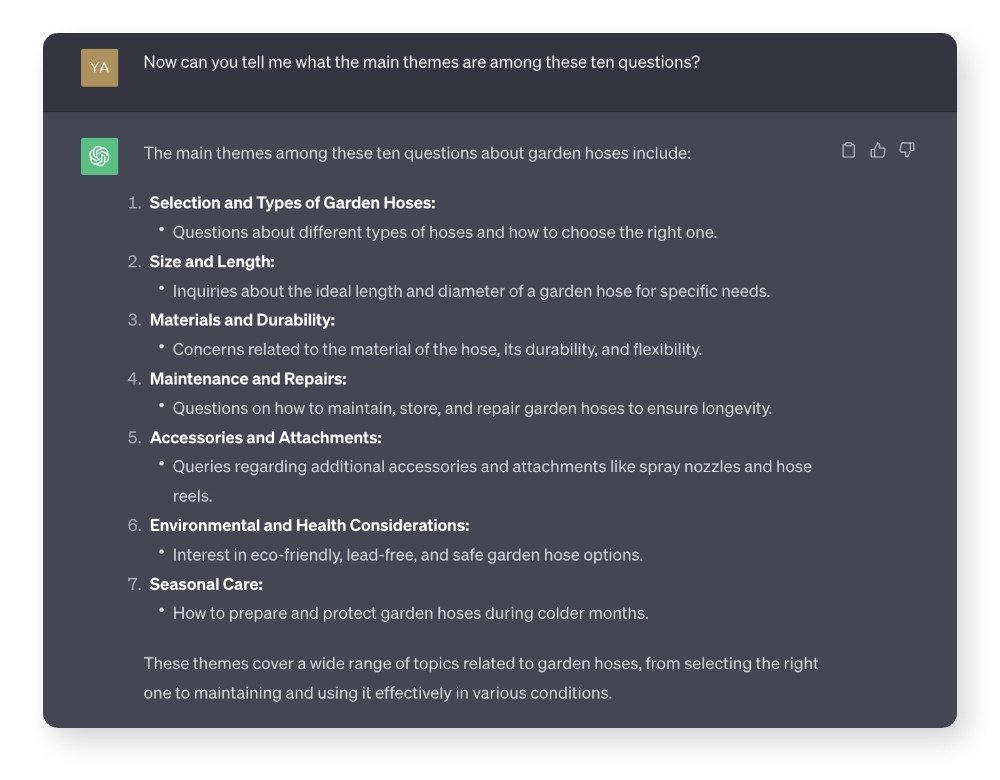The width and height of the screenshot is (1000, 780).
Task: Click the bullet about spray nozzles and hose reels
Action: [x=491, y=467]
